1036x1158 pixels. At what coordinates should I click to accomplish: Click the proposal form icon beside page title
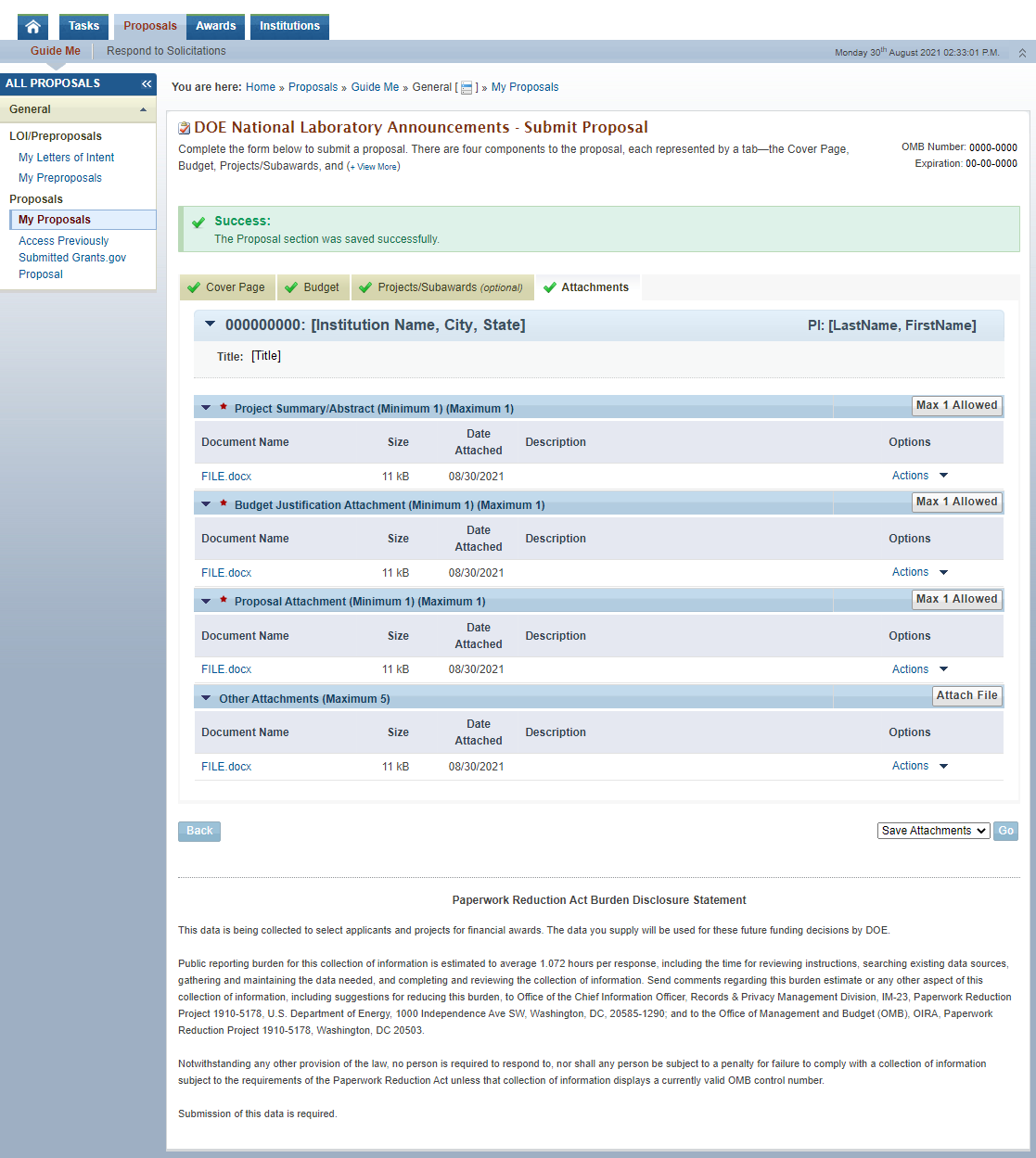(185, 128)
